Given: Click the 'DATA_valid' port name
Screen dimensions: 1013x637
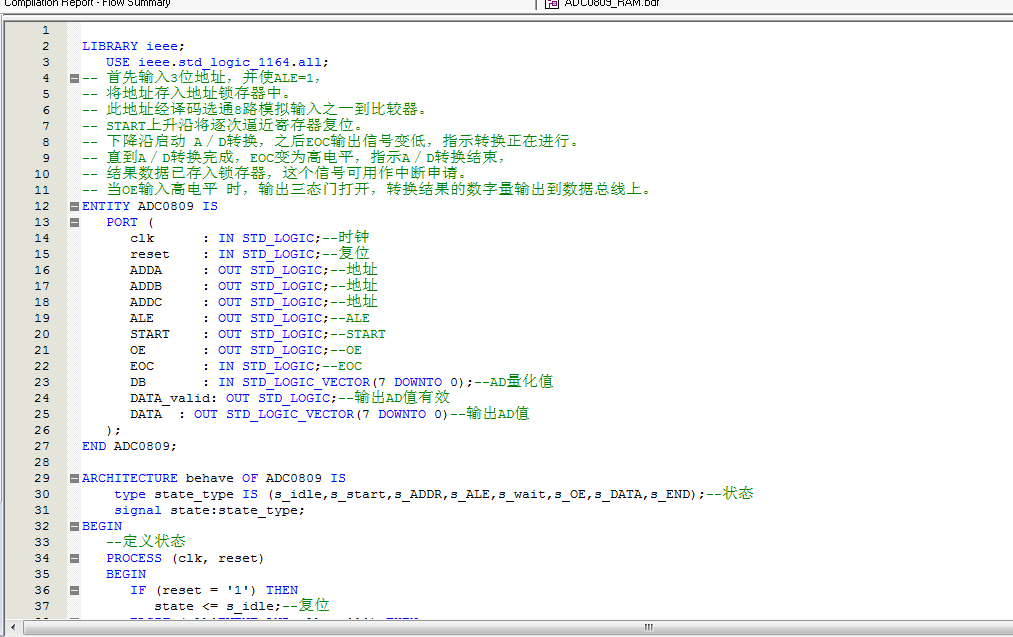Looking at the screenshot, I should pyautogui.click(x=170, y=399).
